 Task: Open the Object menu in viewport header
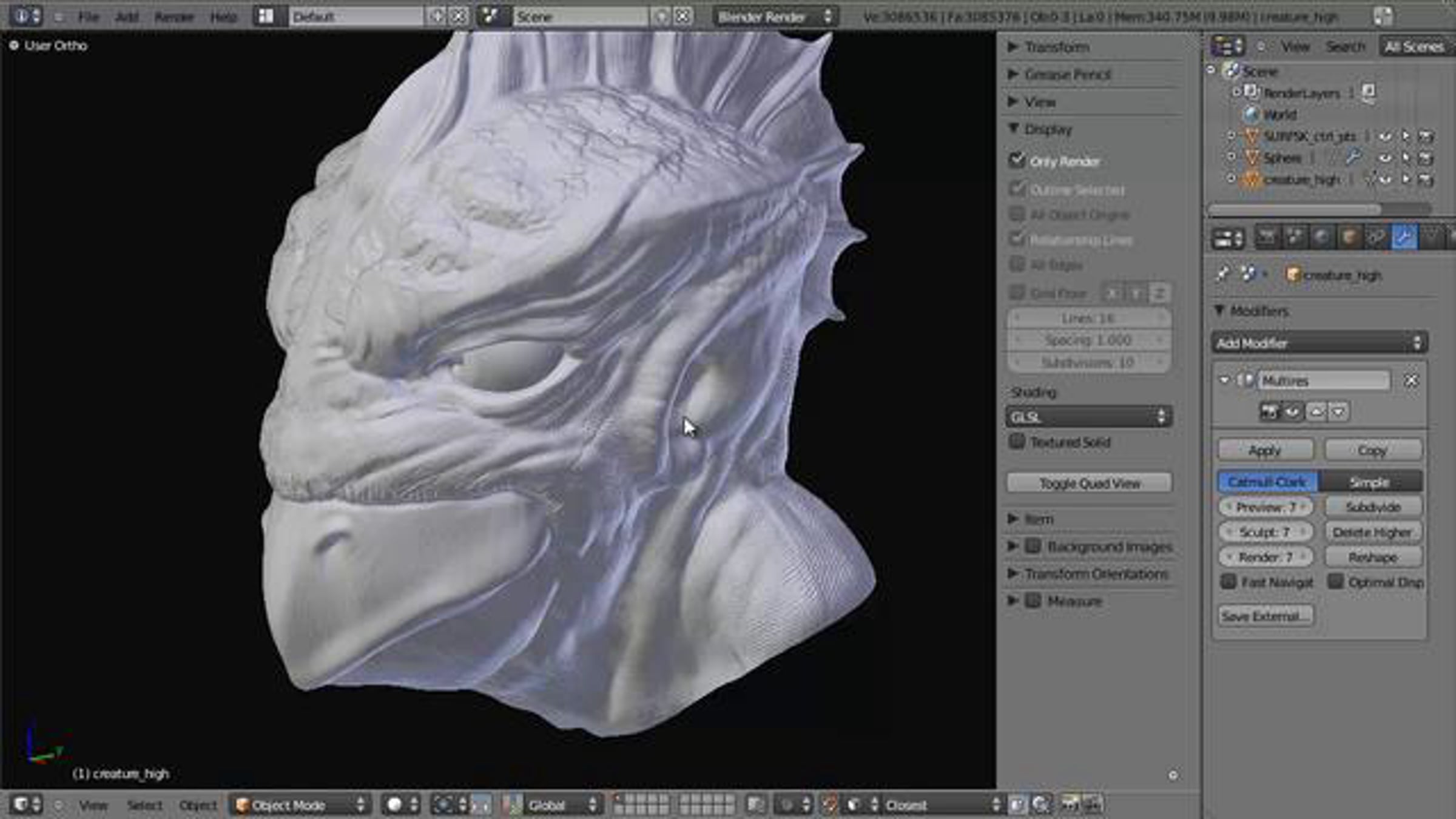pos(198,806)
